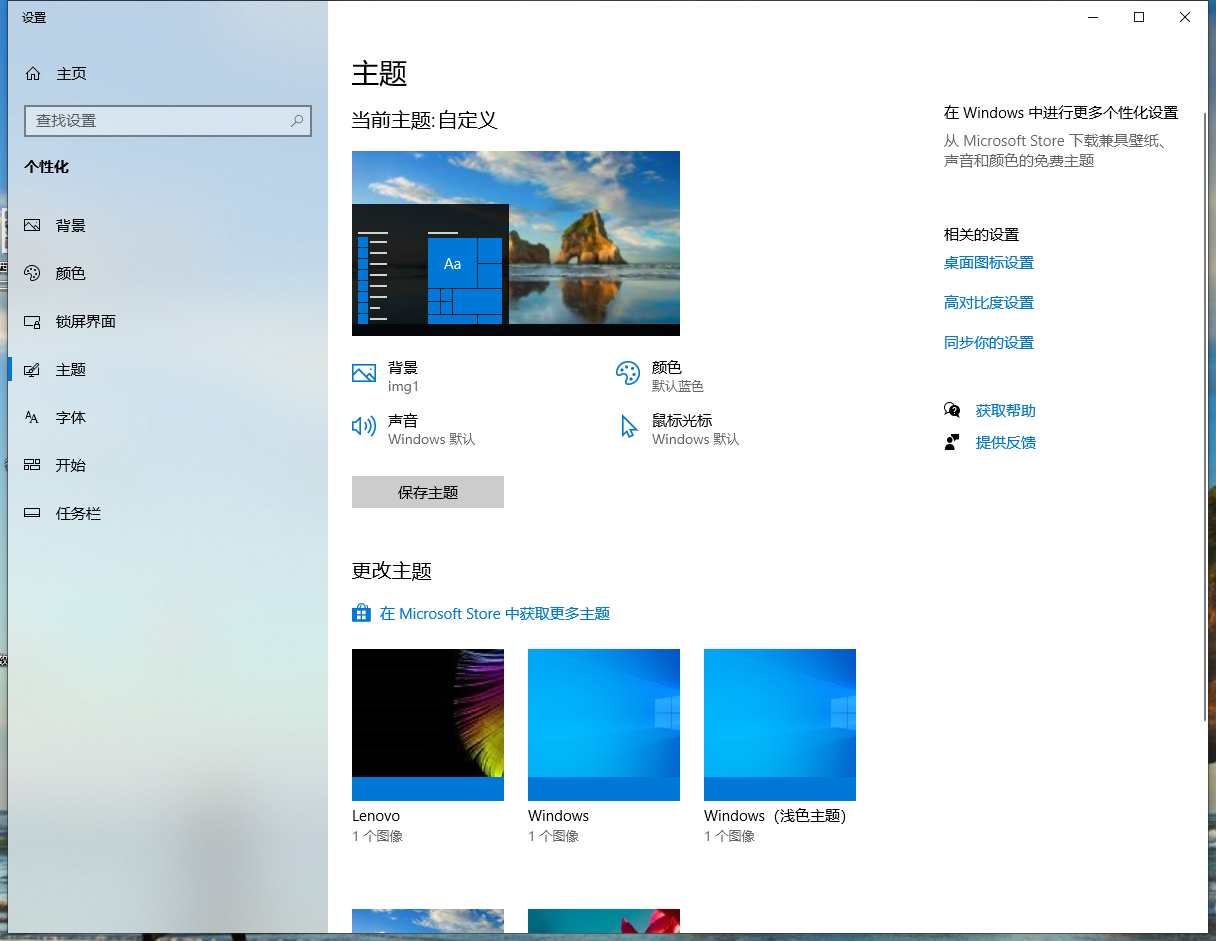The image size is (1216, 941).
Task: Apply the Windows theme thumbnail
Action: coord(604,725)
